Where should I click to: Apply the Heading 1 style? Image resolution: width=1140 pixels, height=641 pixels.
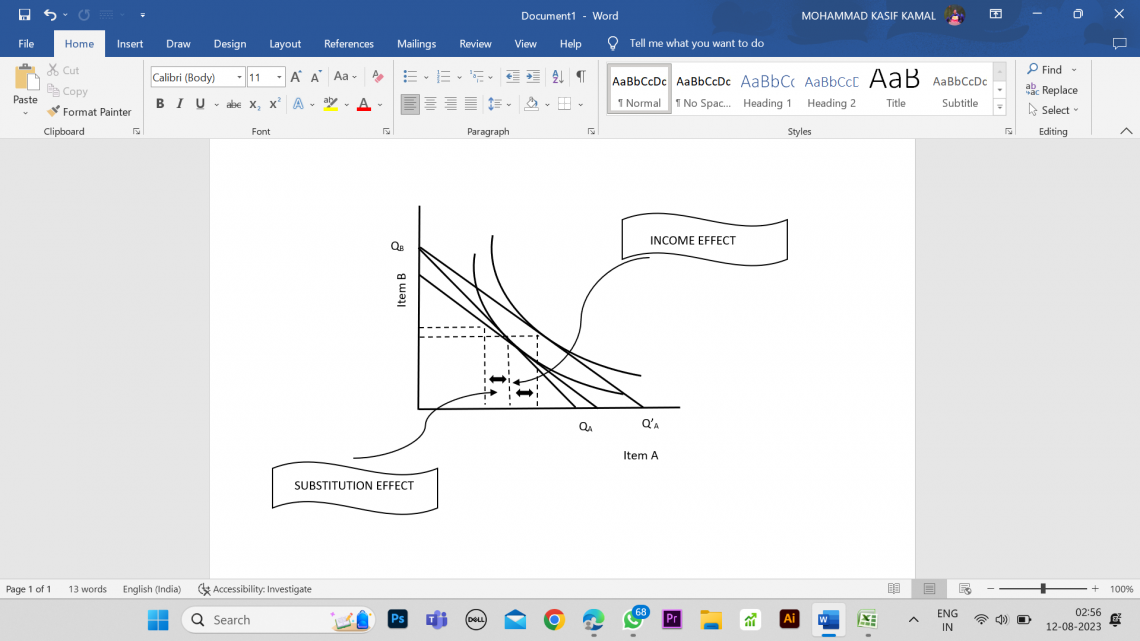767,90
